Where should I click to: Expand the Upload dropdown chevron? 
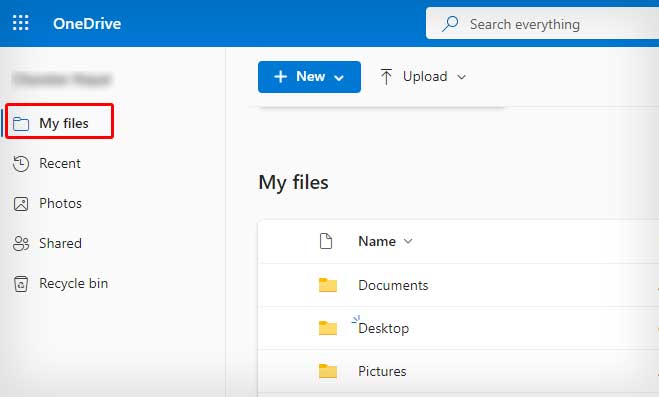pos(461,77)
